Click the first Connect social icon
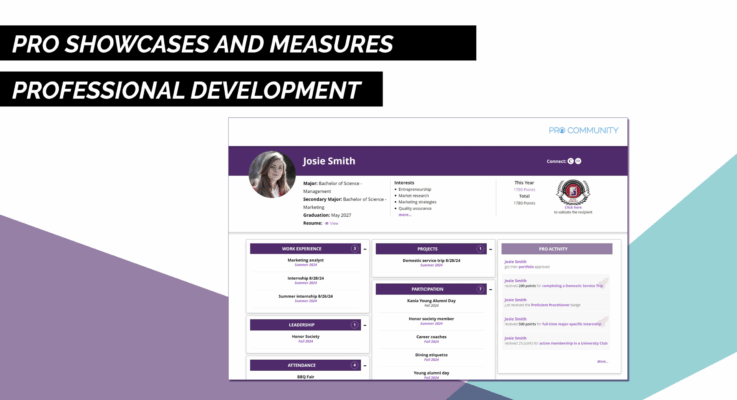Viewport: 737px width, 400px height. pyautogui.click(x=570, y=160)
